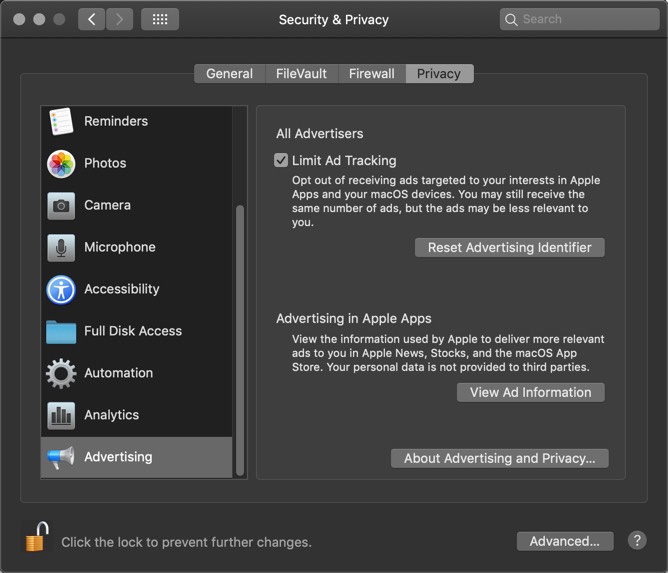668x573 pixels.
Task: Switch to the General tab
Action: pos(230,74)
